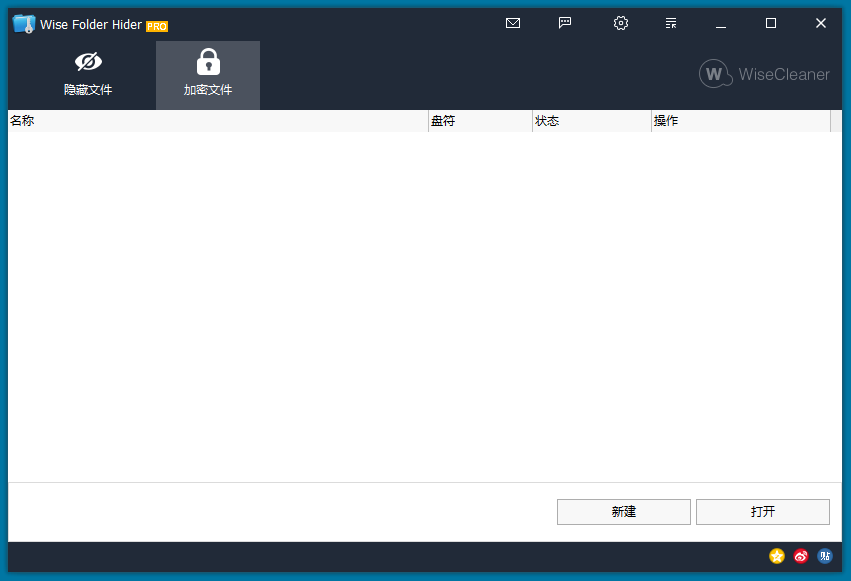Sort by the 名称 column header
This screenshot has height=581, width=851.
218,121
